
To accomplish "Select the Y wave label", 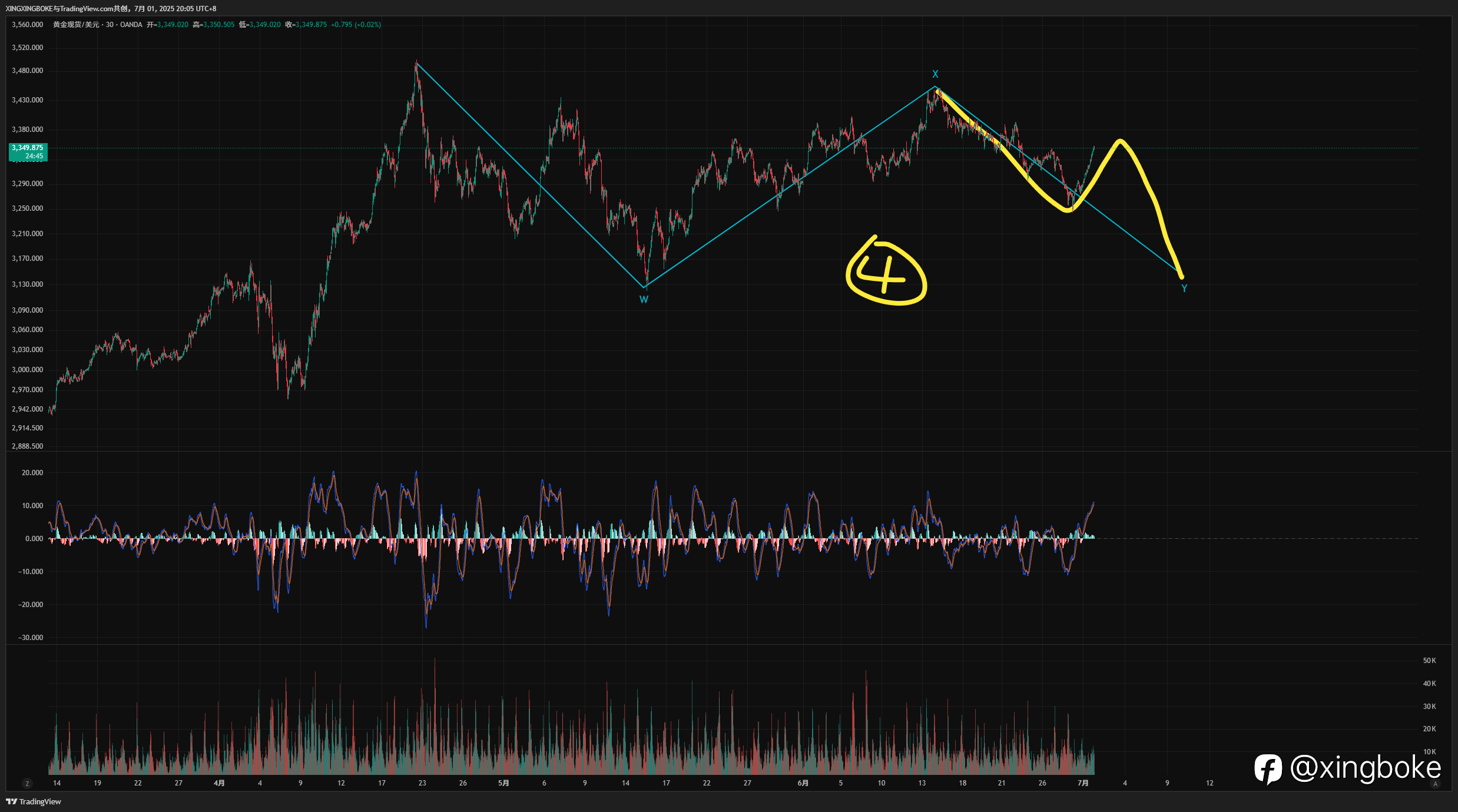I will 1184,289.
